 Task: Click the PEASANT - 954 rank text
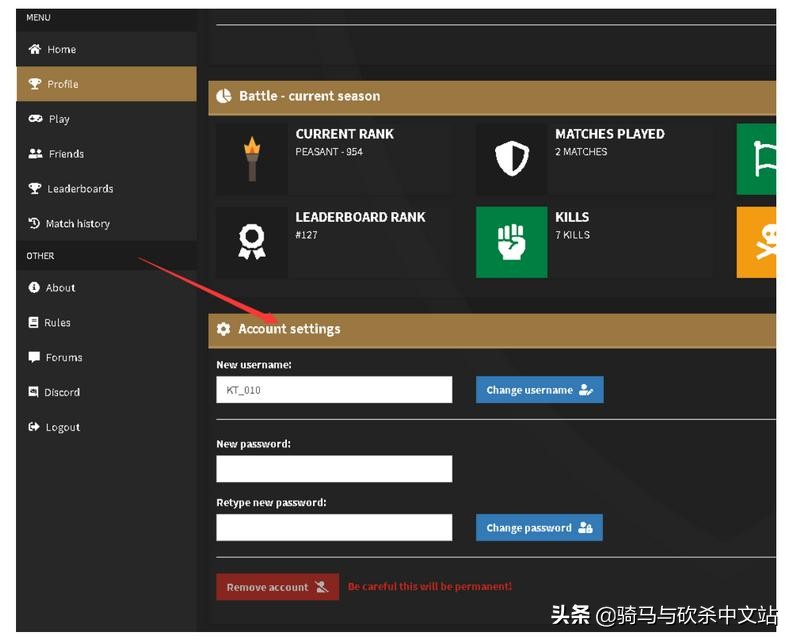[x=329, y=152]
